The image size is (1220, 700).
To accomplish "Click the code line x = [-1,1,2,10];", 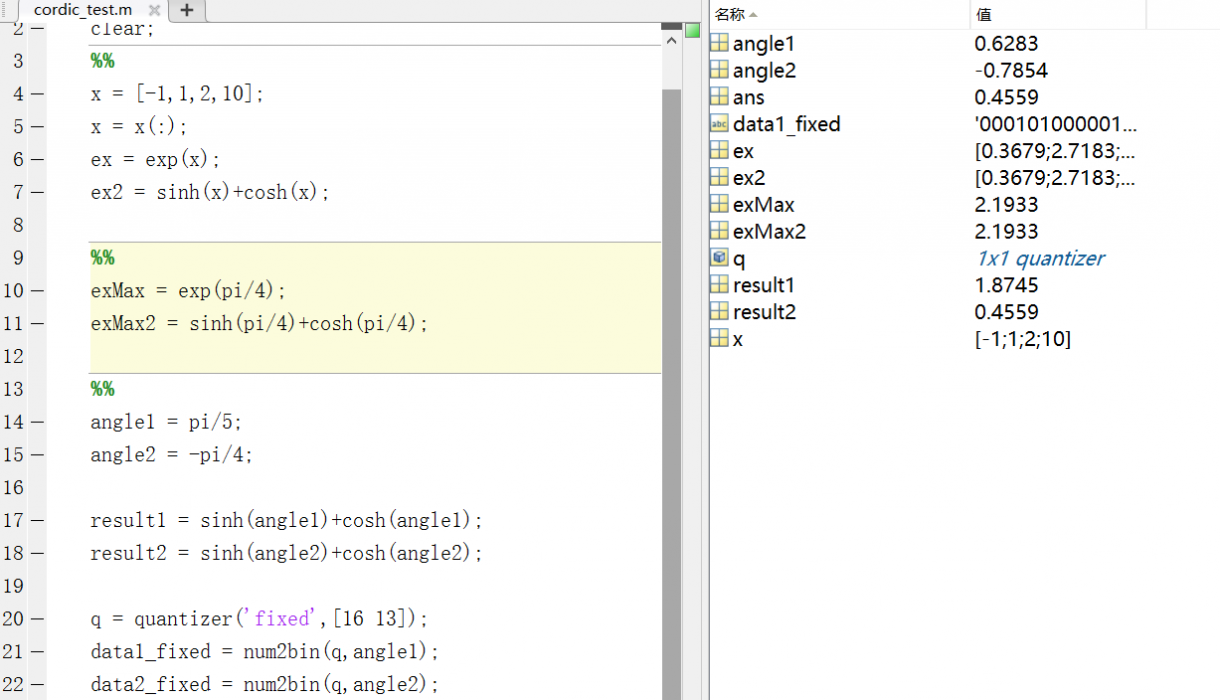I will (x=177, y=94).
